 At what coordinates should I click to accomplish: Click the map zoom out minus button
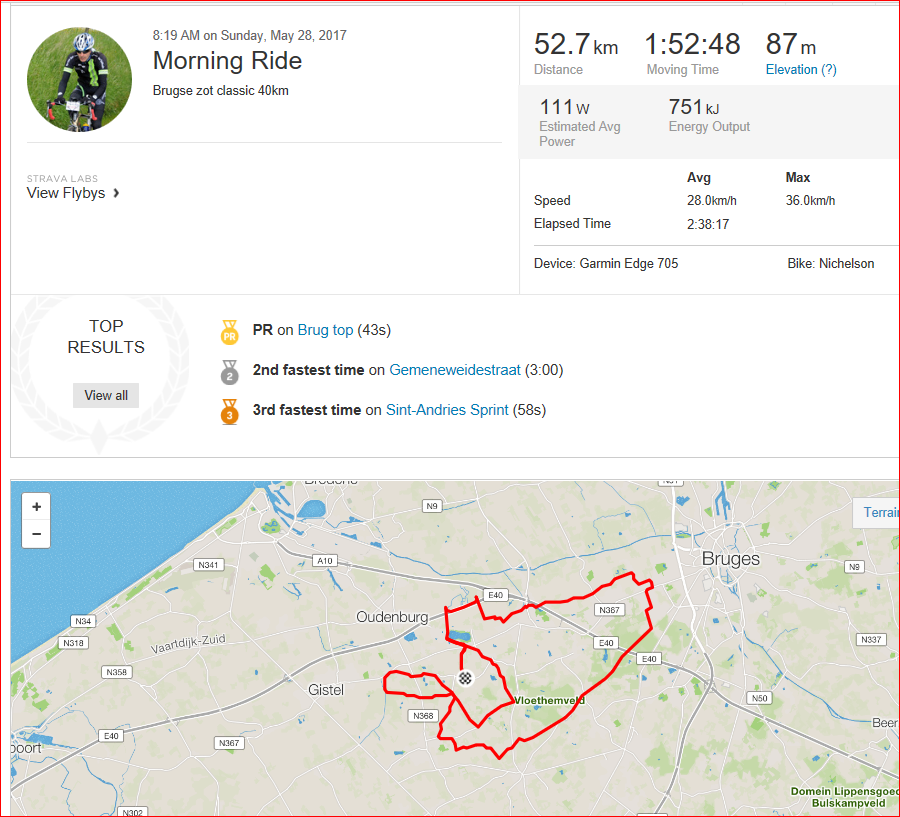tap(36, 534)
